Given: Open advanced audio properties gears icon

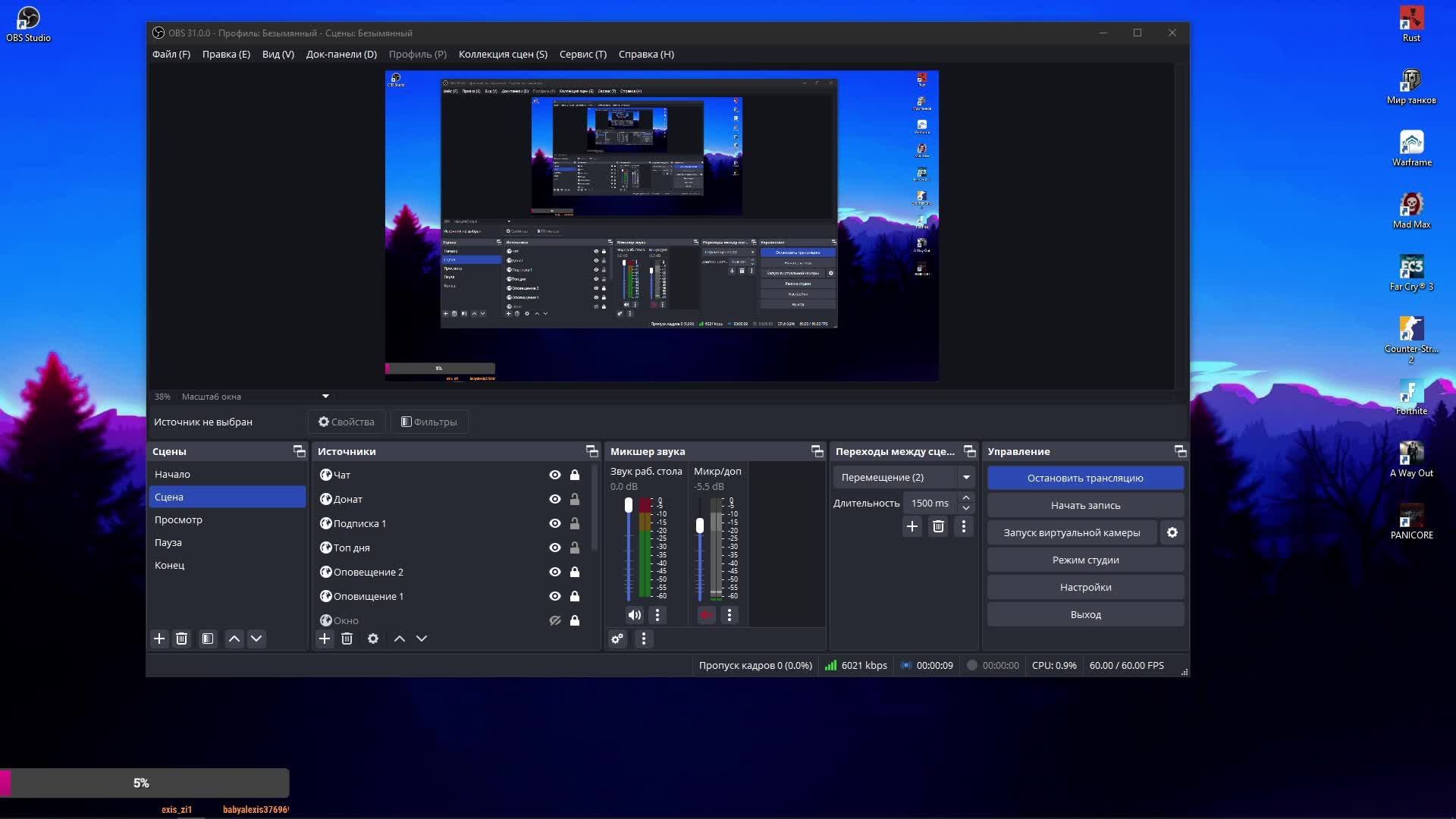Looking at the screenshot, I should click(618, 639).
